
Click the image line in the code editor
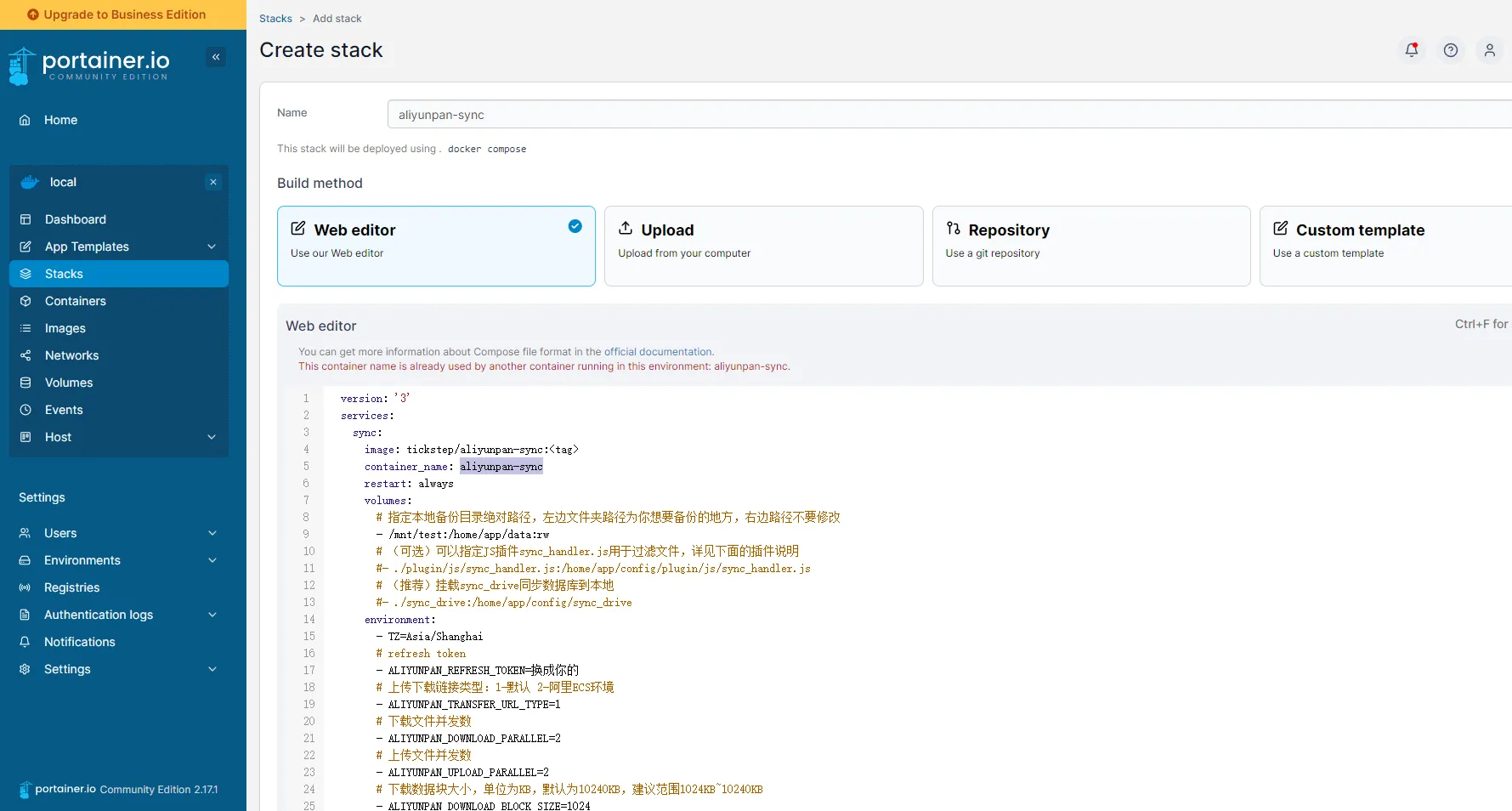[x=472, y=450]
